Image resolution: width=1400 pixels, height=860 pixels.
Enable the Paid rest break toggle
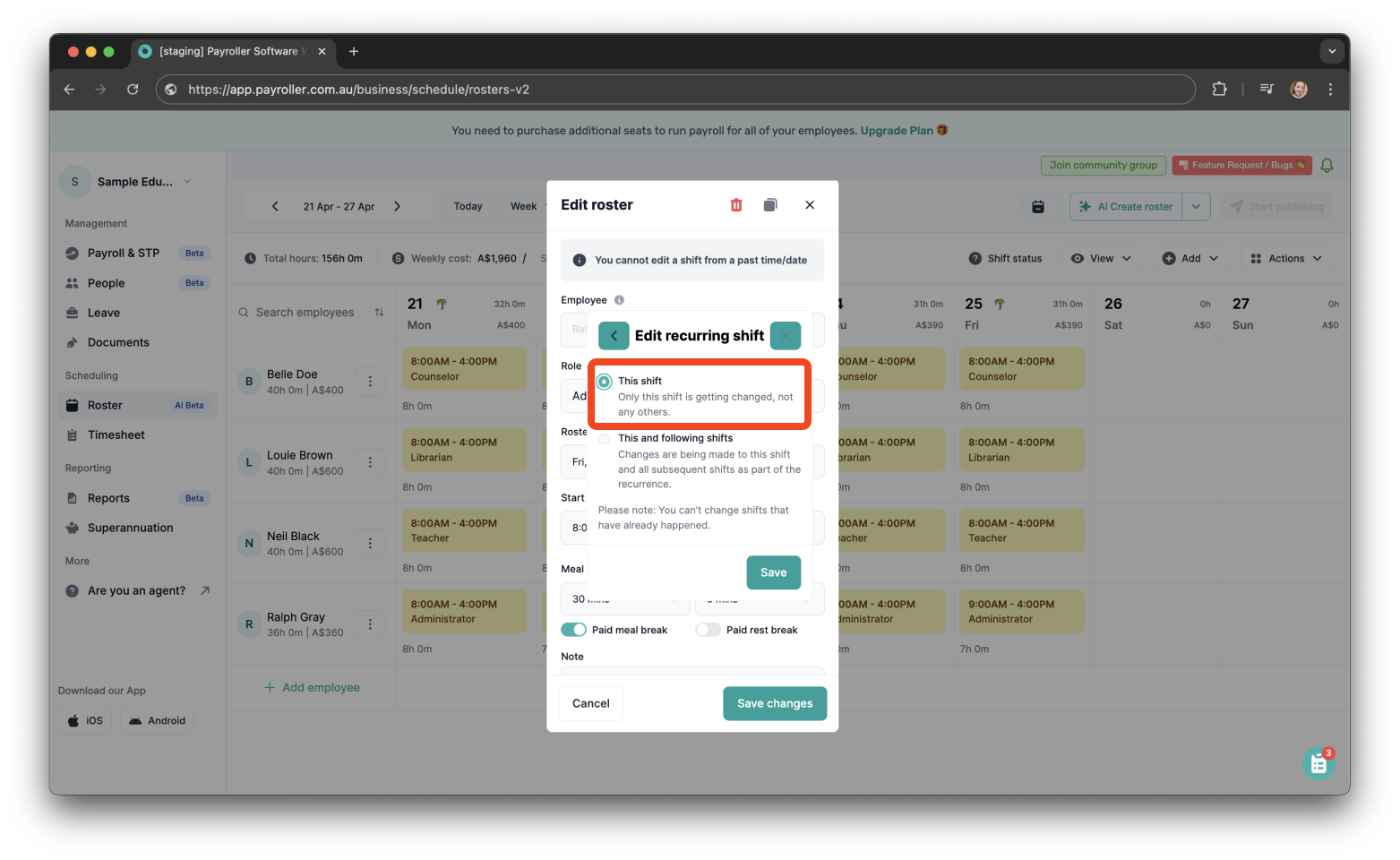708,629
